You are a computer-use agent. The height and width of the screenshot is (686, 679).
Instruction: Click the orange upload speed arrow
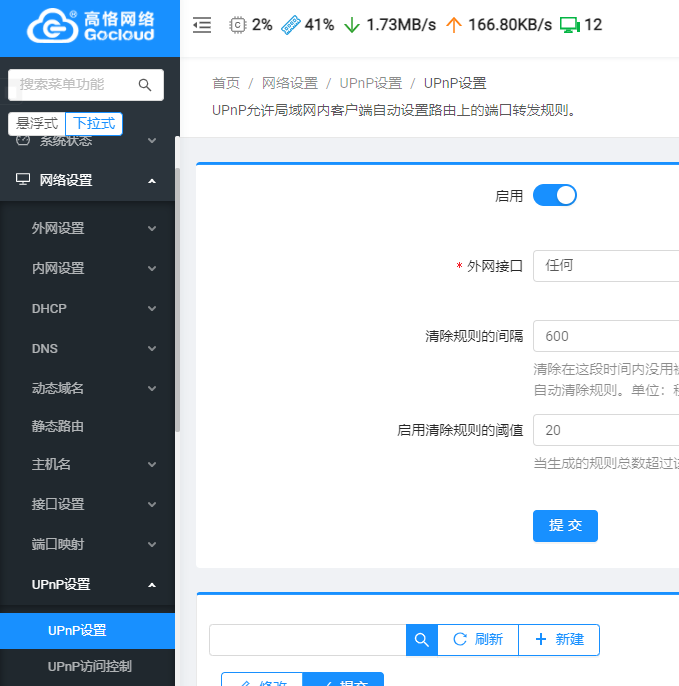pos(454,25)
